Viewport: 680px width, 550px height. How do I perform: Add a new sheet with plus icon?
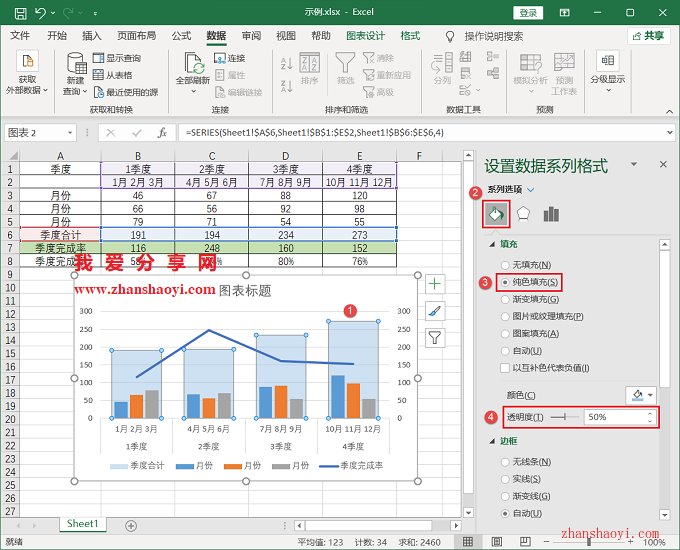tap(131, 526)
